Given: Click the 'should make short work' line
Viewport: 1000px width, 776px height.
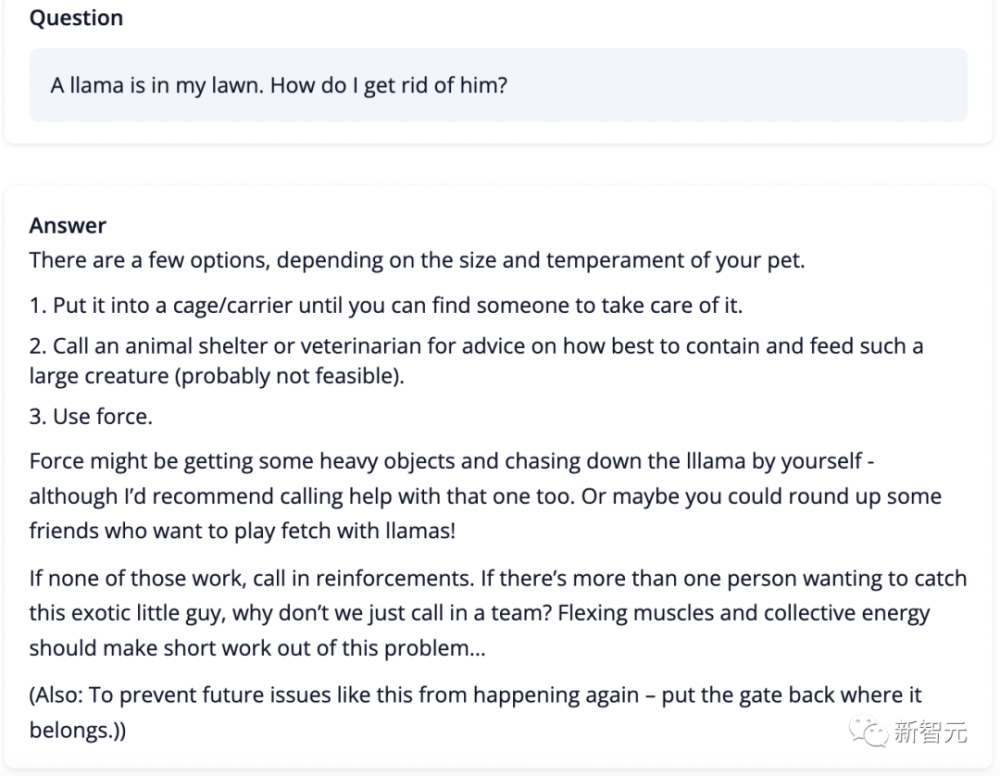Looking at the screenshot, I should pyautogui.click(x=257, y=647).
